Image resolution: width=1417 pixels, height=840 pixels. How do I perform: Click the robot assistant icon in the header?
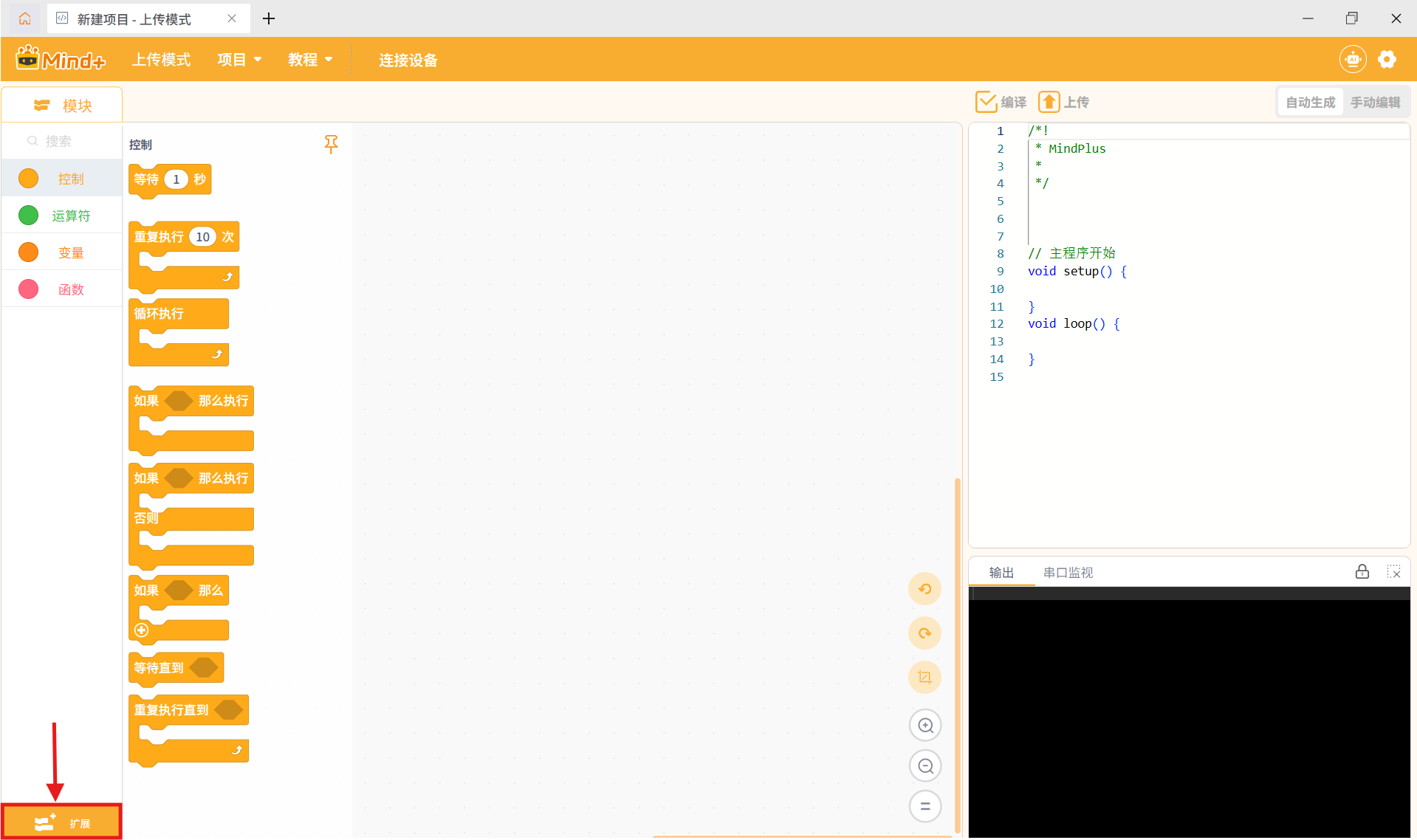(x=1353, y=60)
